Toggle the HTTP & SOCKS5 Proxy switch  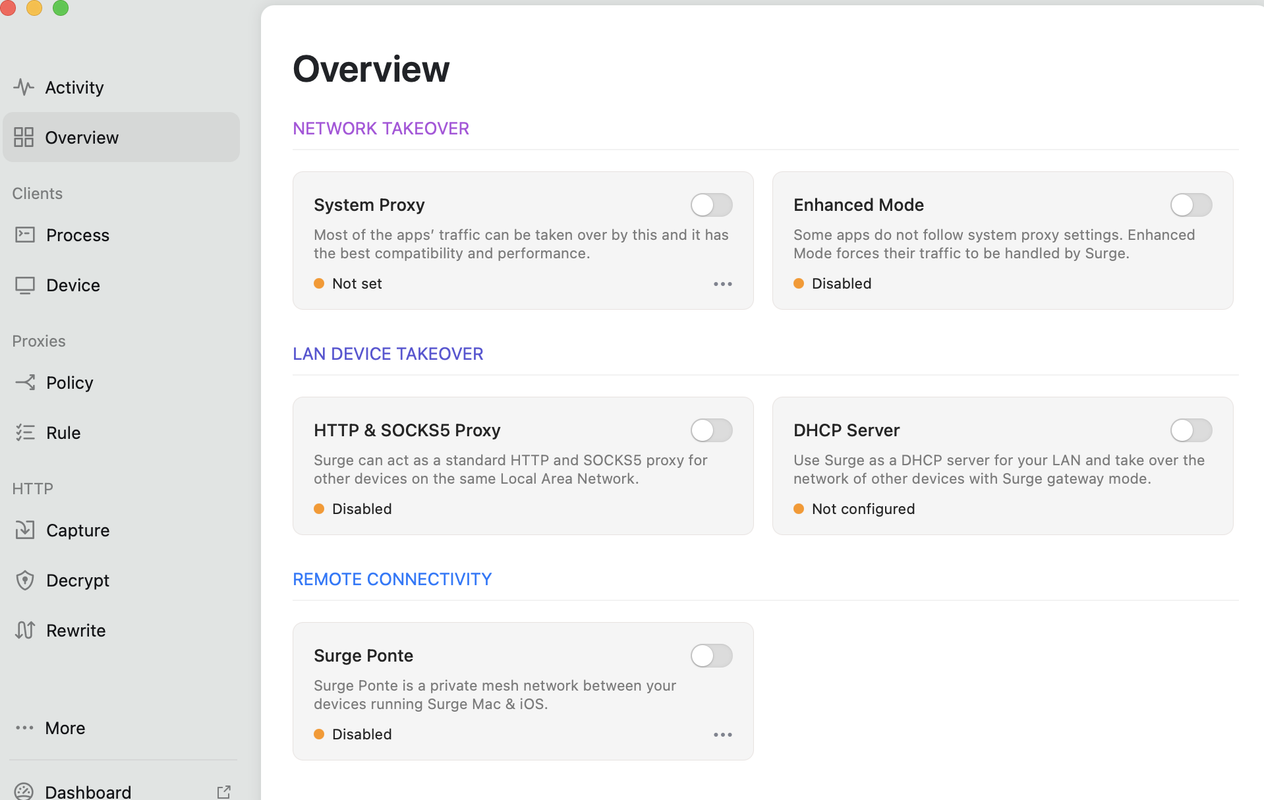pos(712,430)
